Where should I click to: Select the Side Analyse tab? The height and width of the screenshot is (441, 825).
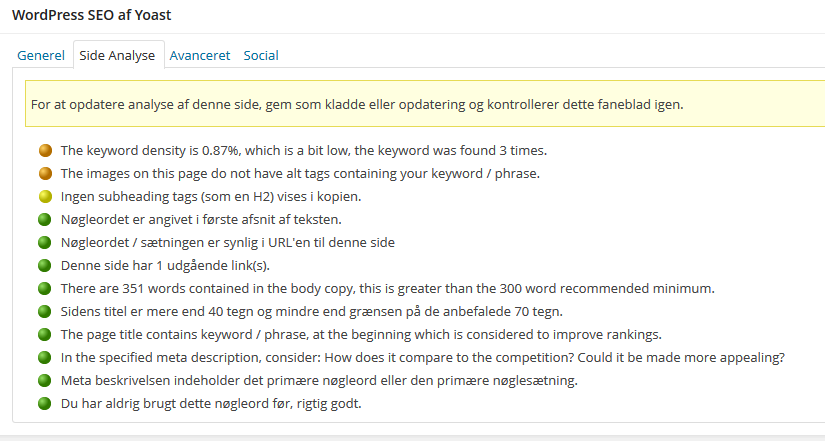[117, 55]
